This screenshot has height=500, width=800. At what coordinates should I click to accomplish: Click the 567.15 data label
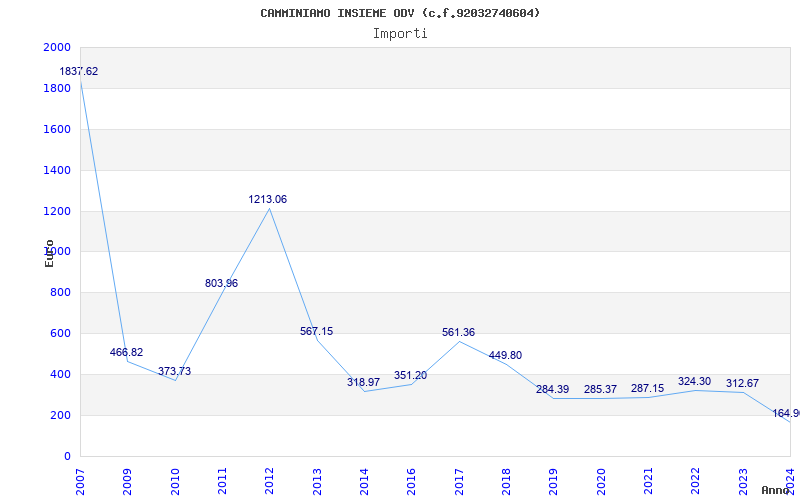pos(316,331)
